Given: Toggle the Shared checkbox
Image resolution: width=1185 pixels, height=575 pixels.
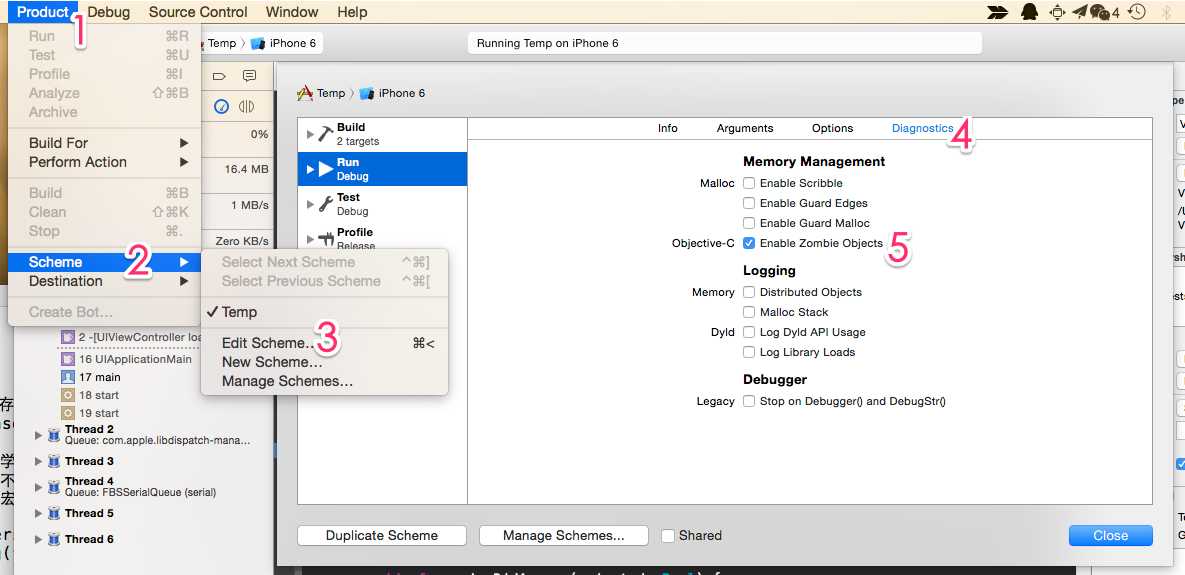Looking at the screenshot, I should pos(668,536).
